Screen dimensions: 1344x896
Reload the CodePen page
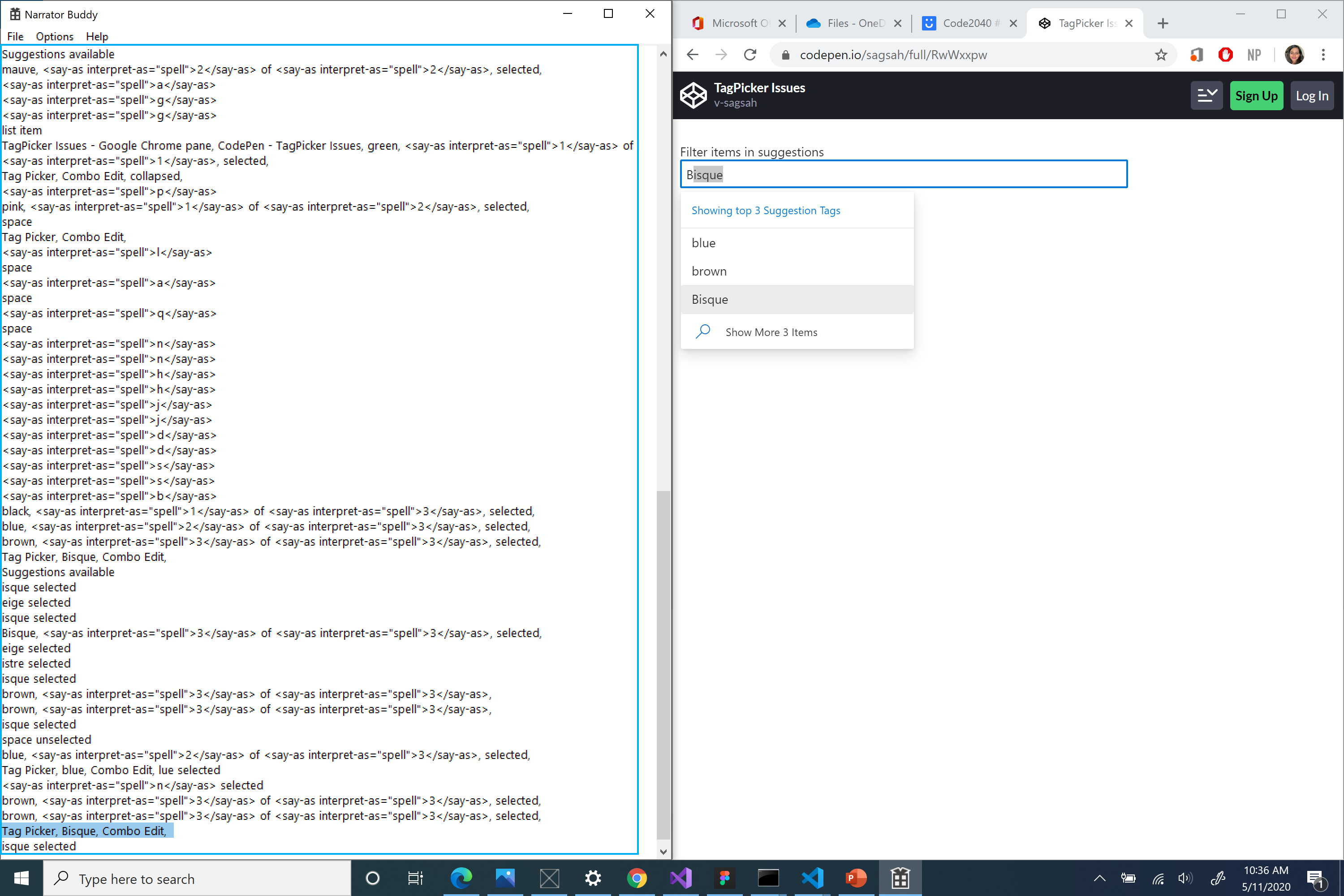750,55
